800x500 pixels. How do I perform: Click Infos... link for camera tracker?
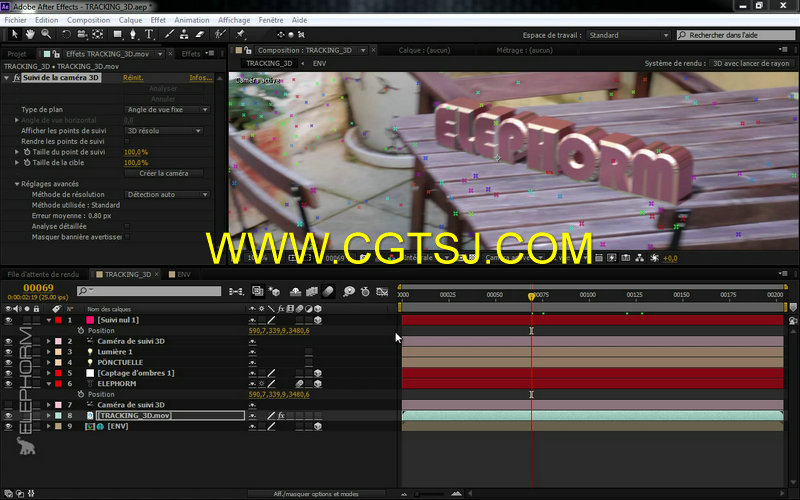201,78
